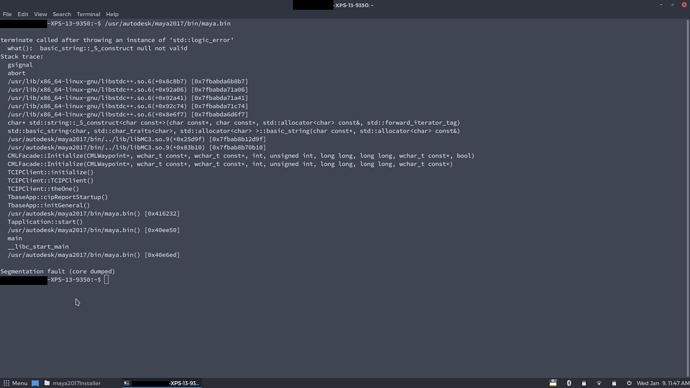Click the libstdc++ line ending 0x7fbabda6b8b7
The width and height of the screenshot is (690, 388).
[x=128, y=81]
